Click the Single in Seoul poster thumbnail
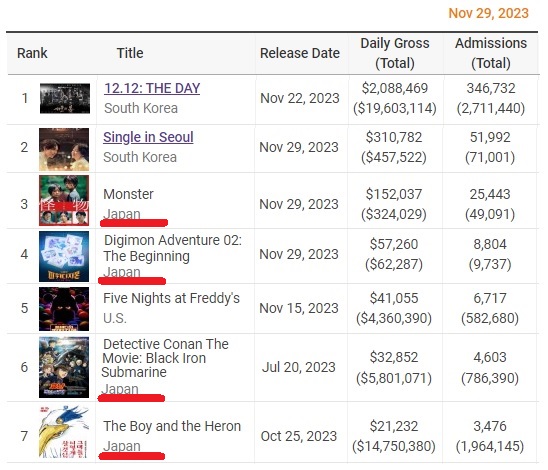This screenshot has height=470, width=548. [64, 149]
